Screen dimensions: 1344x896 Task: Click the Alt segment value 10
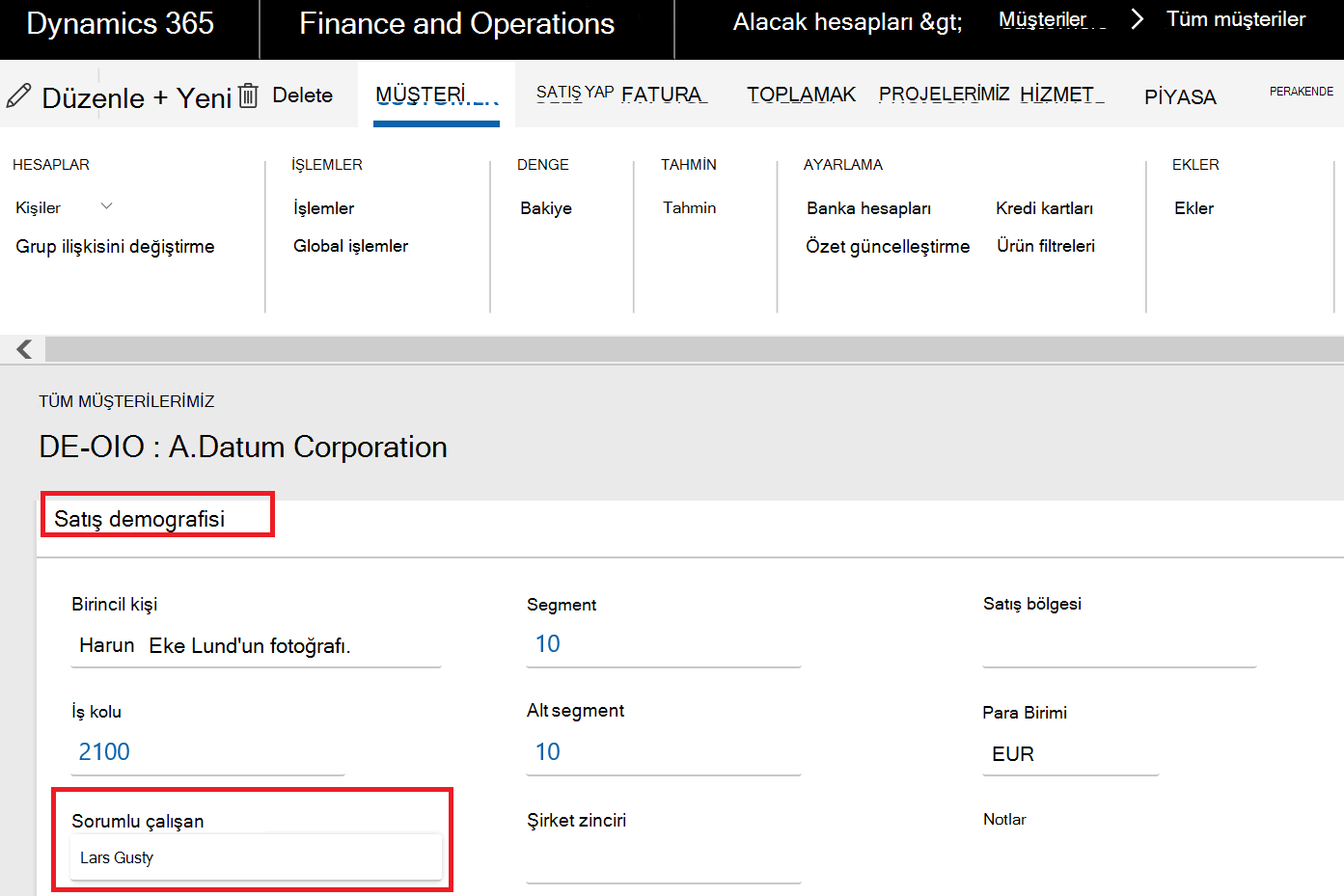pyautogui.click(x=548, y=752)
